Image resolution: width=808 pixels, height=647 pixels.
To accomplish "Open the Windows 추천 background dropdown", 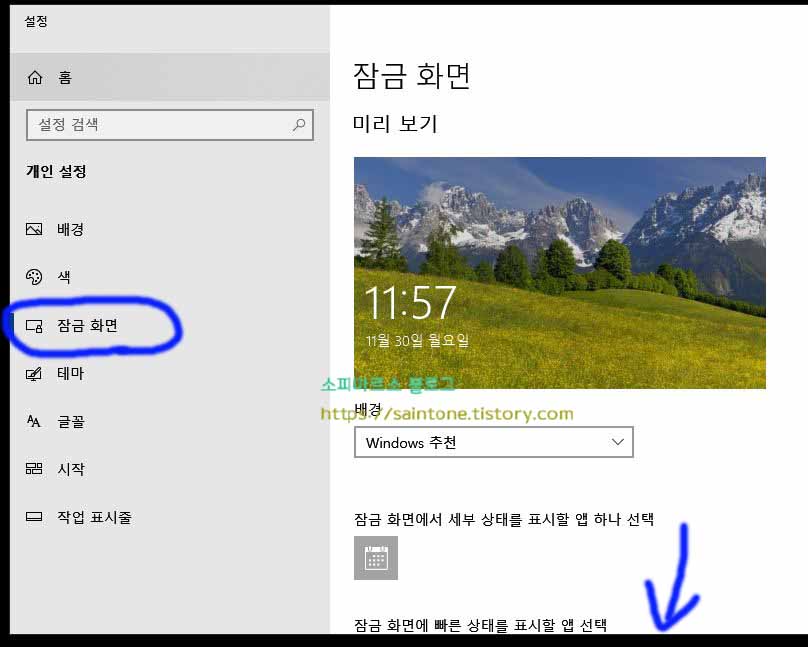I will pyautogui.click(x=494, y=442).
